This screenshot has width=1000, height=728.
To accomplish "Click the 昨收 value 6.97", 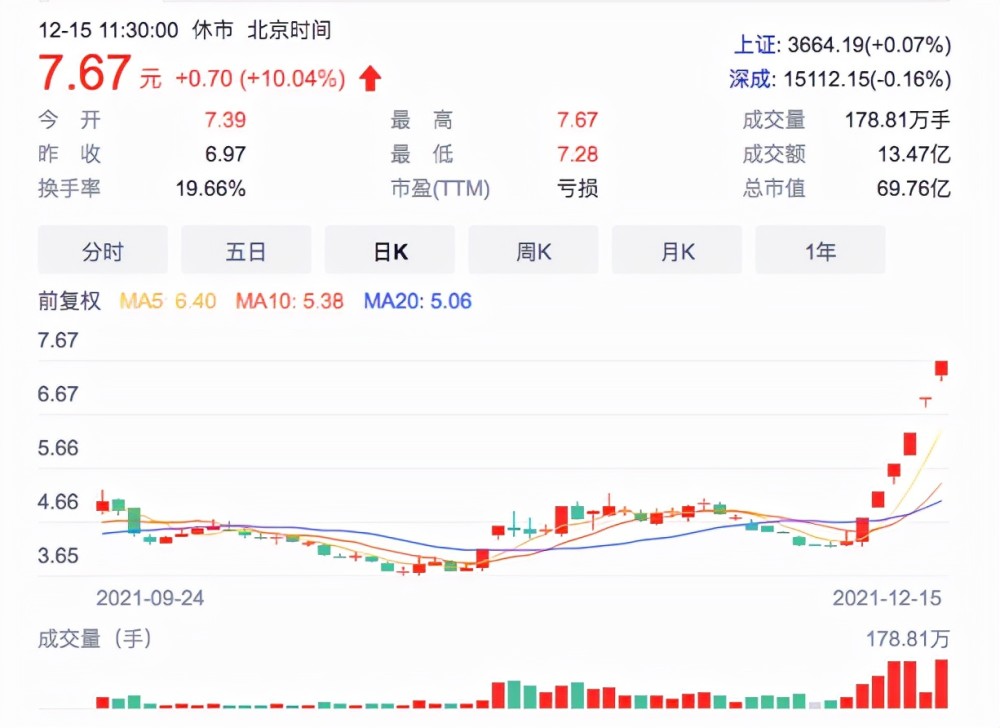I will pos(225,154).
